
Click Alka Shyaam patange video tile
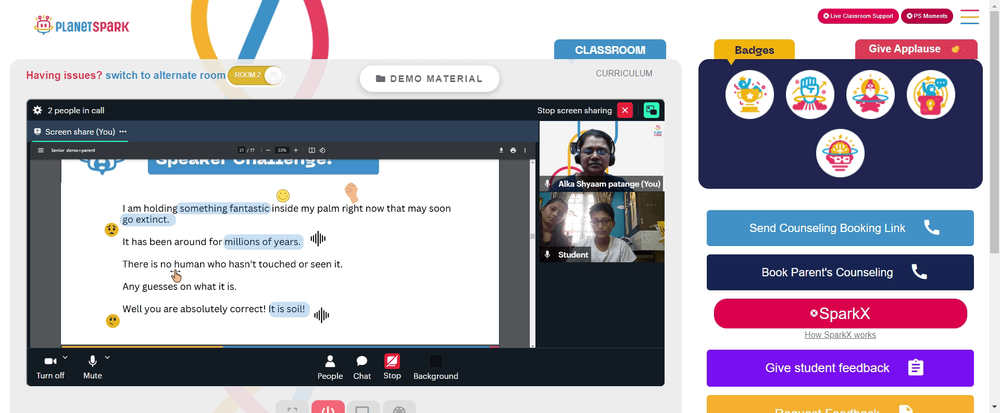click(601, 156)
